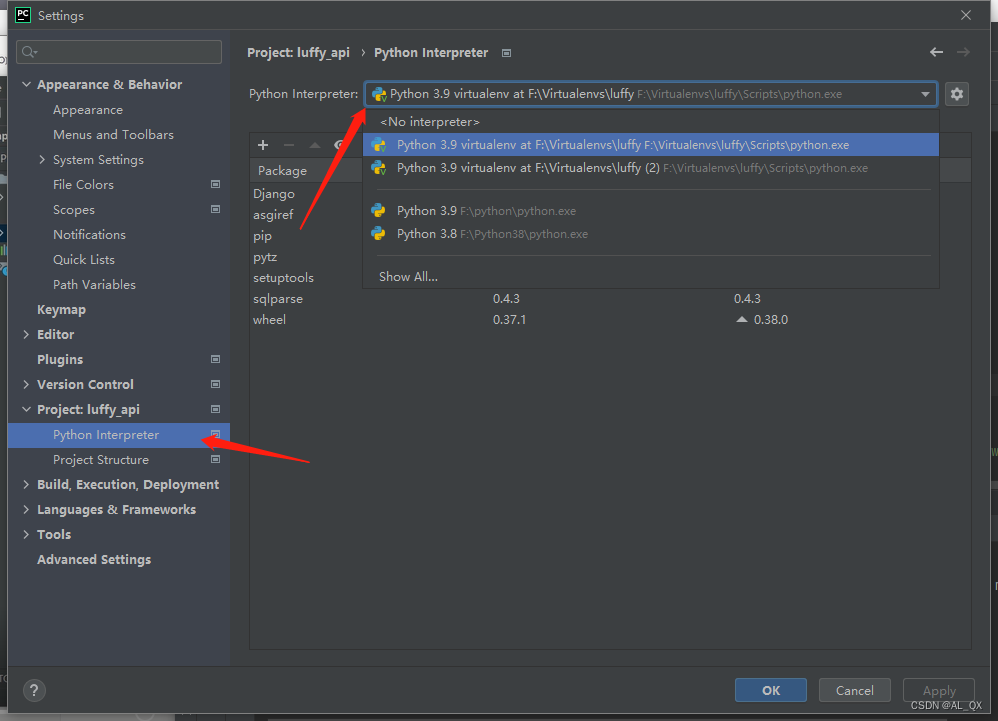The width and height of the screenshot is (998, 721).
Task: Click the OK button
Action: 771,690
